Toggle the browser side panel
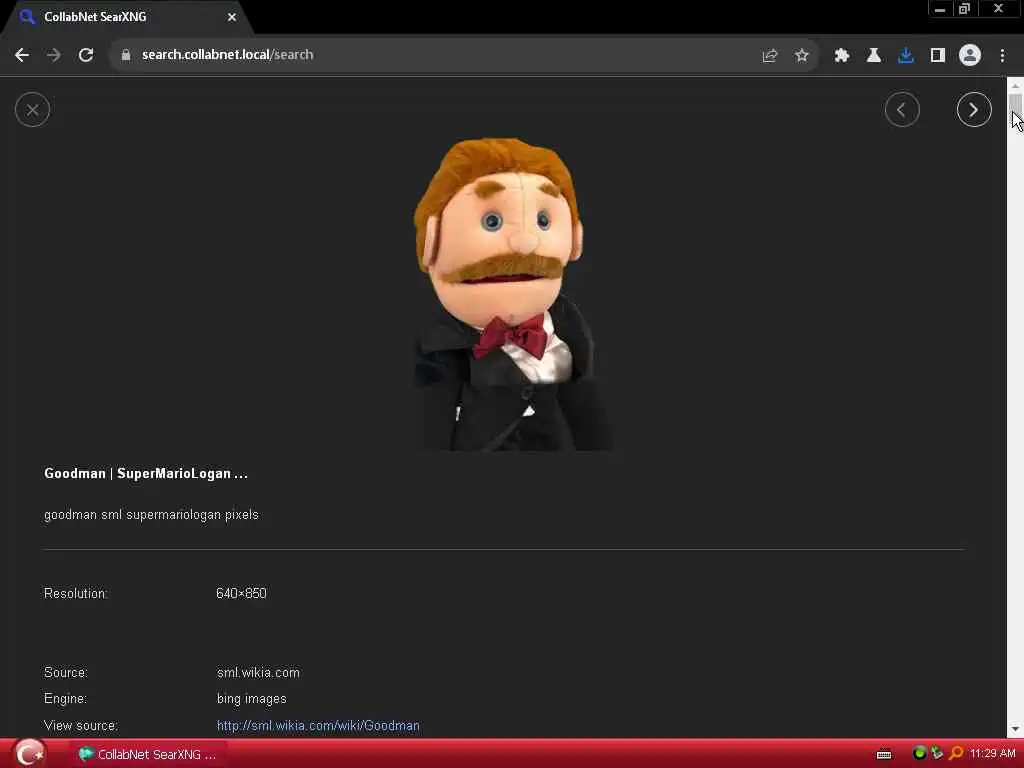The width and height of the screenshot is (1024, 768). (x=937, y=56)
